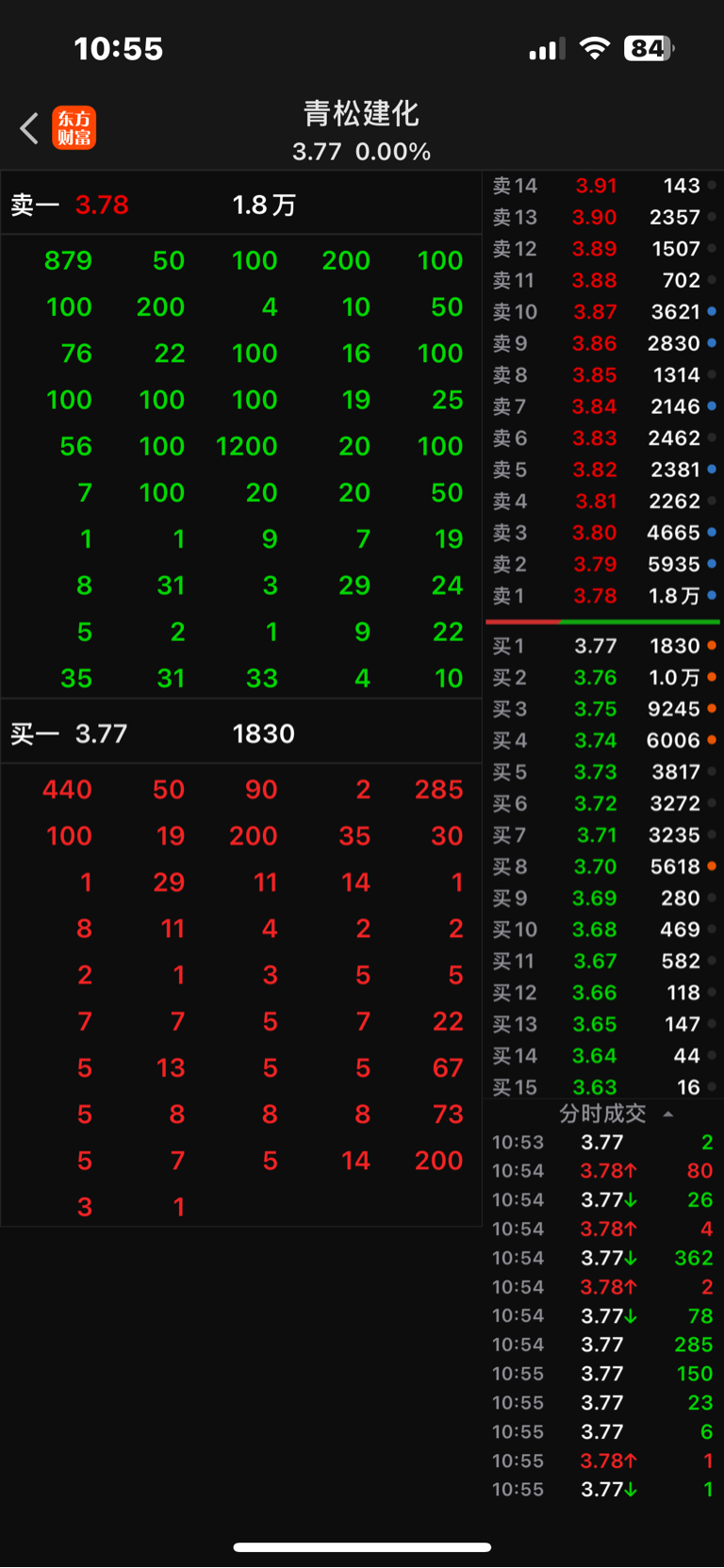Select the 买13 row at 3.65
Image resolution: width=724 pixels, height=1568 pixels.
(603, 1025)
